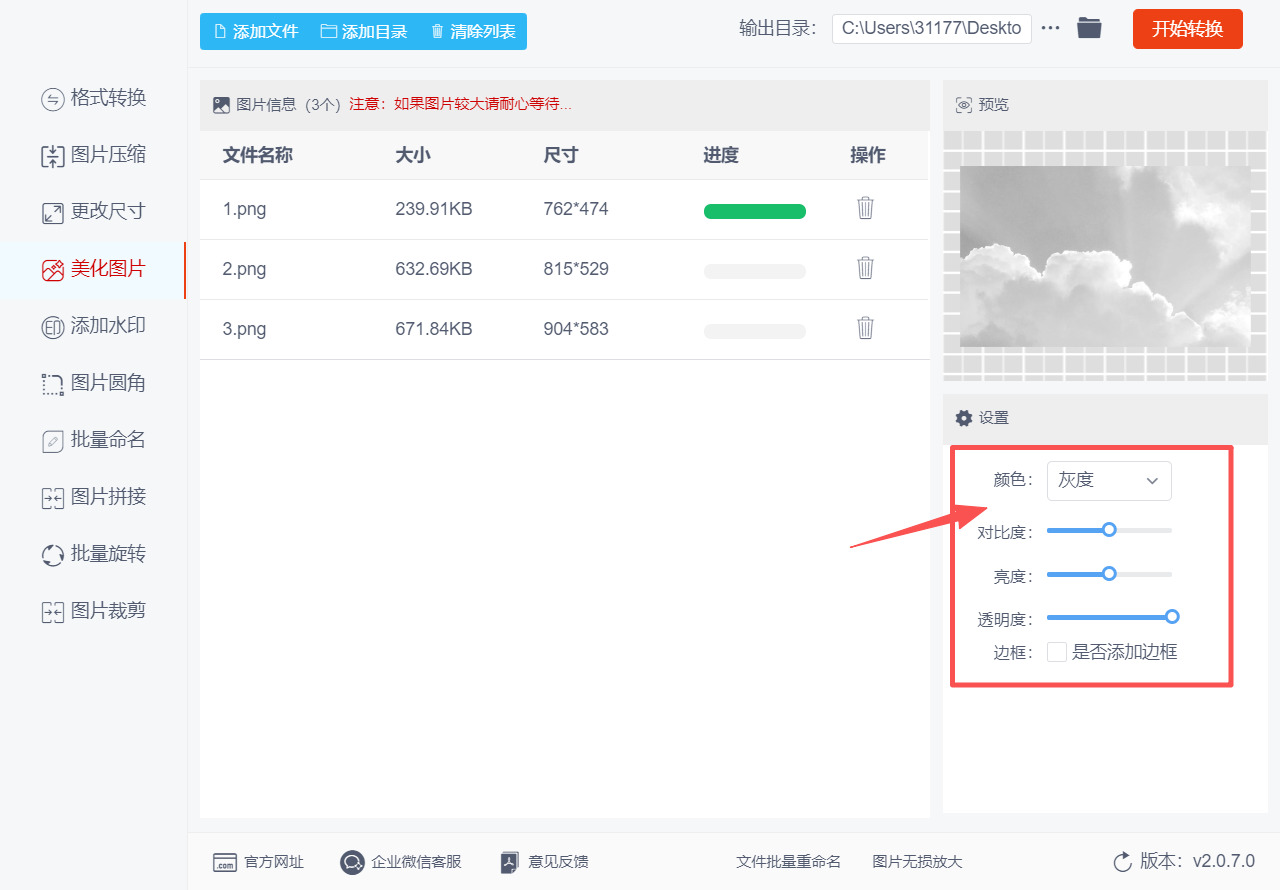Select the 3.png file name
This screenshot has width=1280, height=890.
[244, 329]
